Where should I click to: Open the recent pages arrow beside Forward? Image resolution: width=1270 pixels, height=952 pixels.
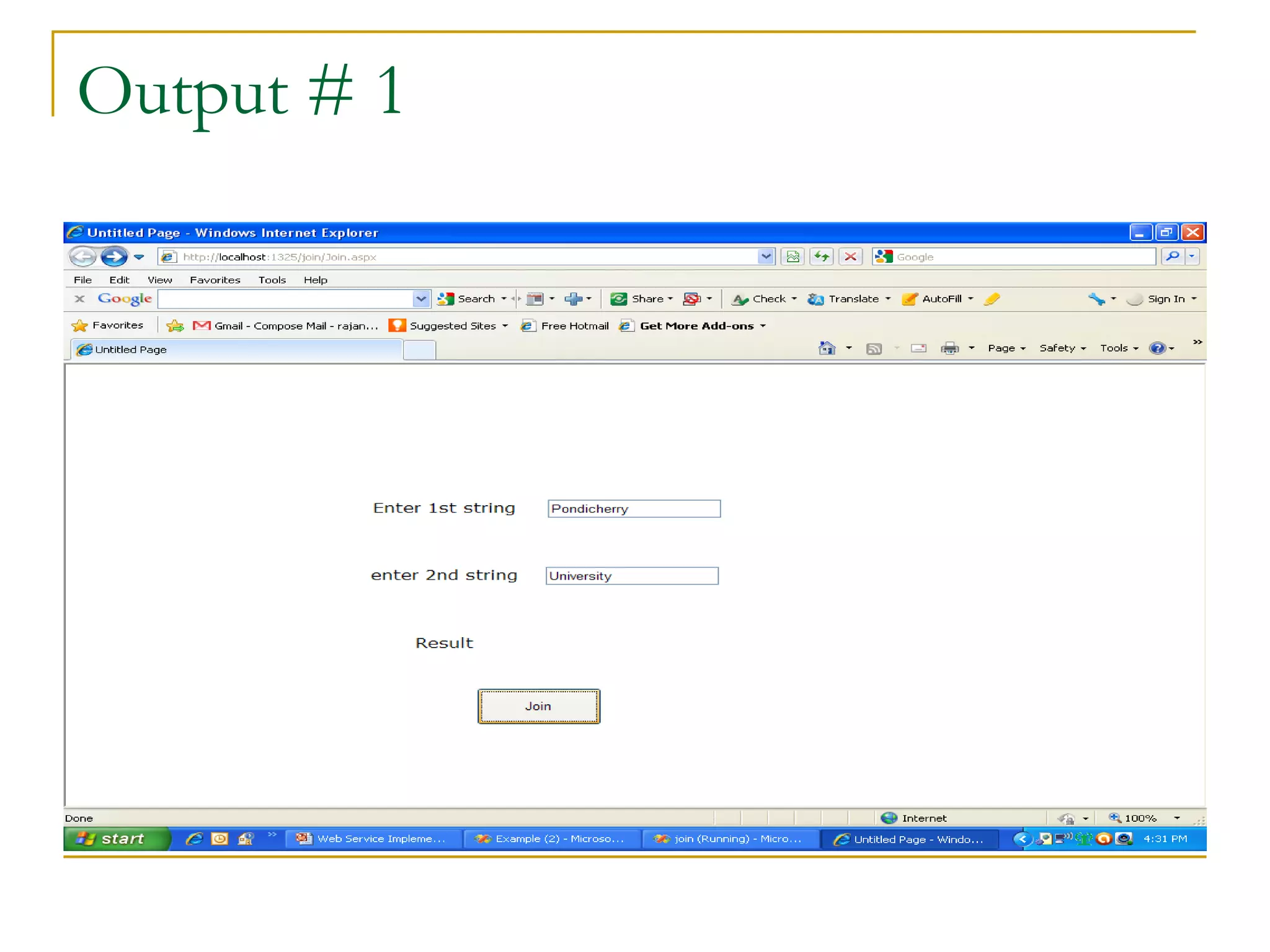139,257
